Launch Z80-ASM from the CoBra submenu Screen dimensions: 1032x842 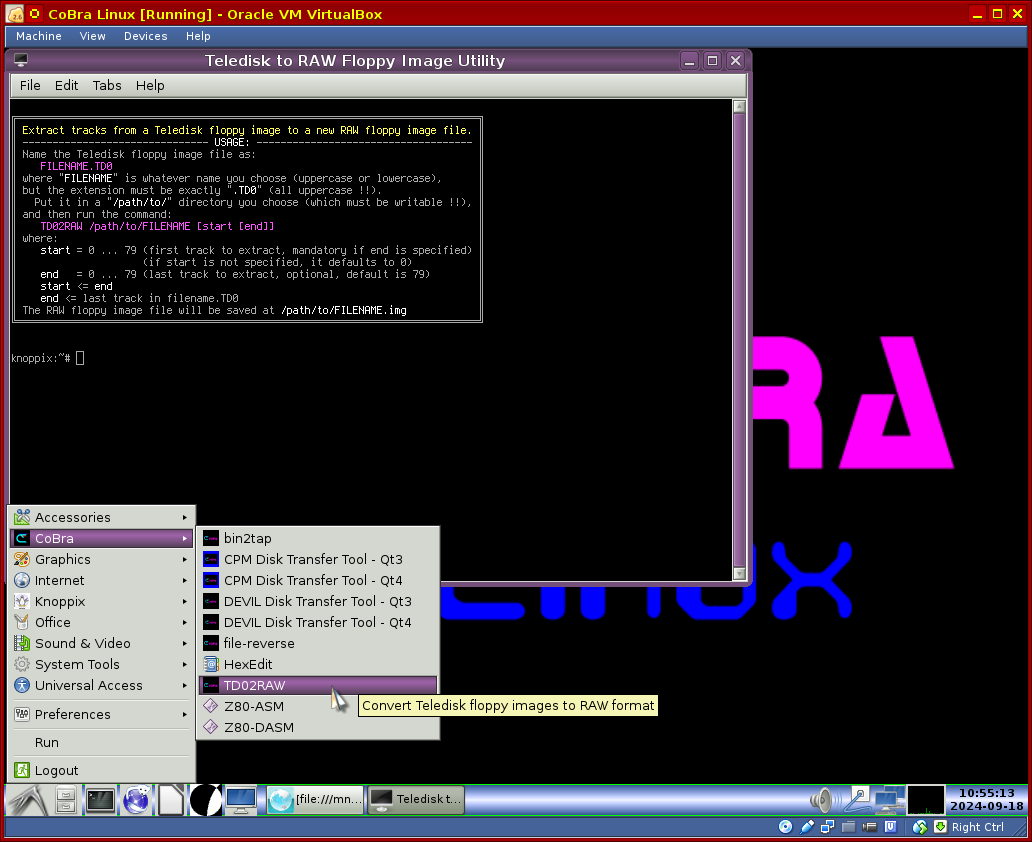pos(254,706)
